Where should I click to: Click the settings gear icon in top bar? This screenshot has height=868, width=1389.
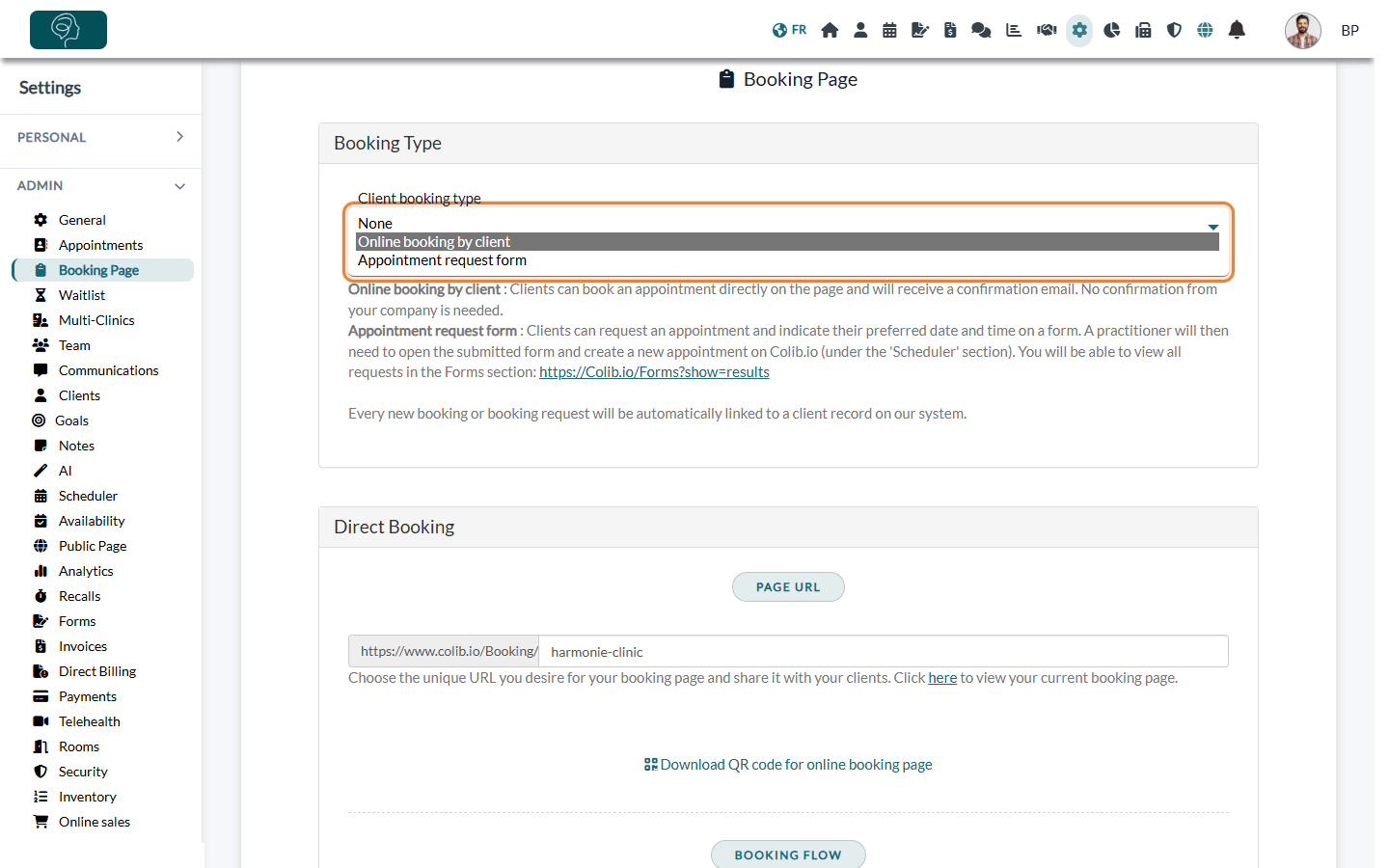[1079, 30]
